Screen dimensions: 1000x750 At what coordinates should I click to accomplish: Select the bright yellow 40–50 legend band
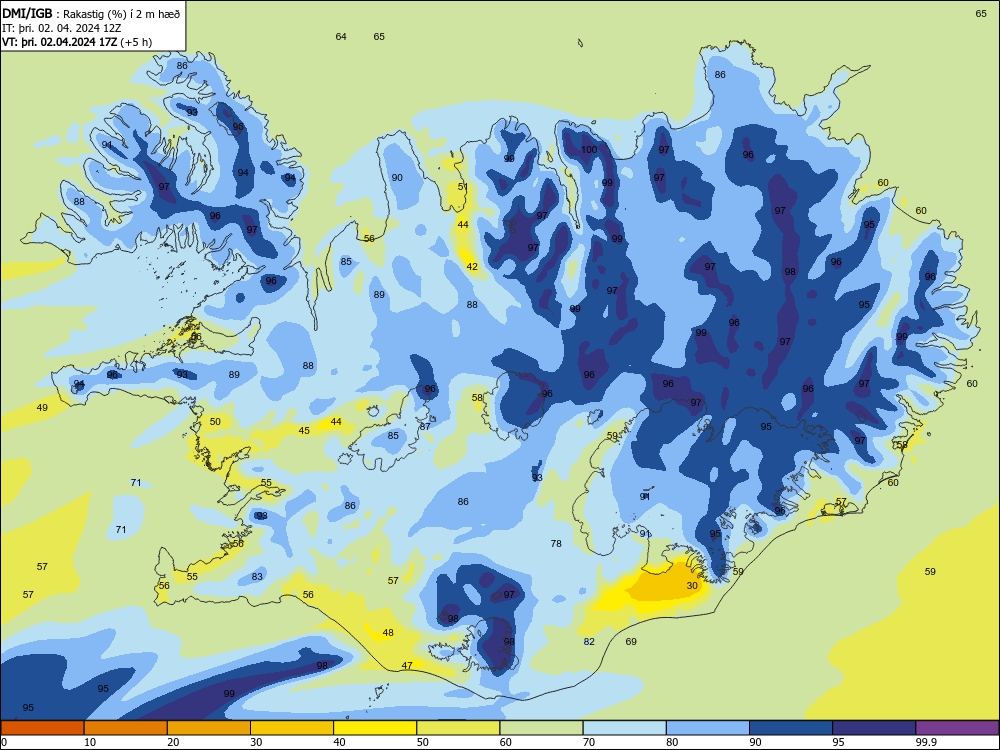point(375,728)
